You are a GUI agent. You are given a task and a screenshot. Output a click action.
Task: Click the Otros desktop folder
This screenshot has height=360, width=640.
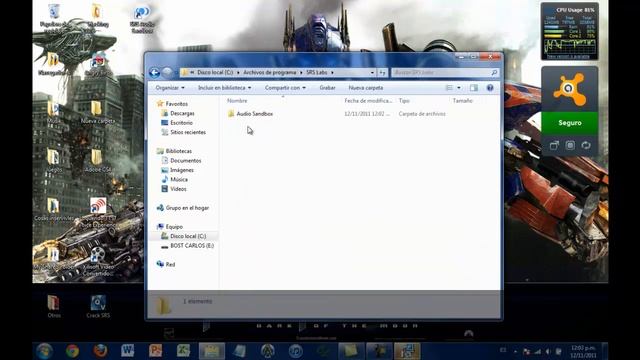coord(53,307)
